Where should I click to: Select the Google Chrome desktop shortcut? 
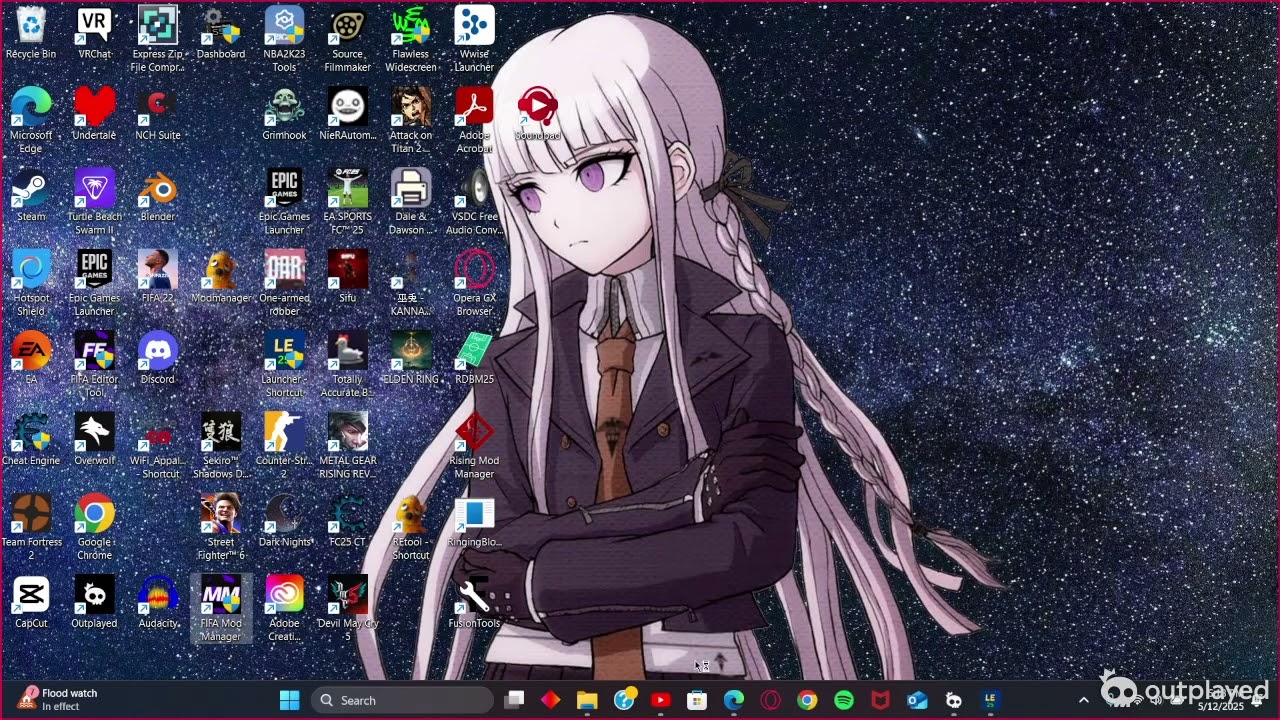(94, 526)
